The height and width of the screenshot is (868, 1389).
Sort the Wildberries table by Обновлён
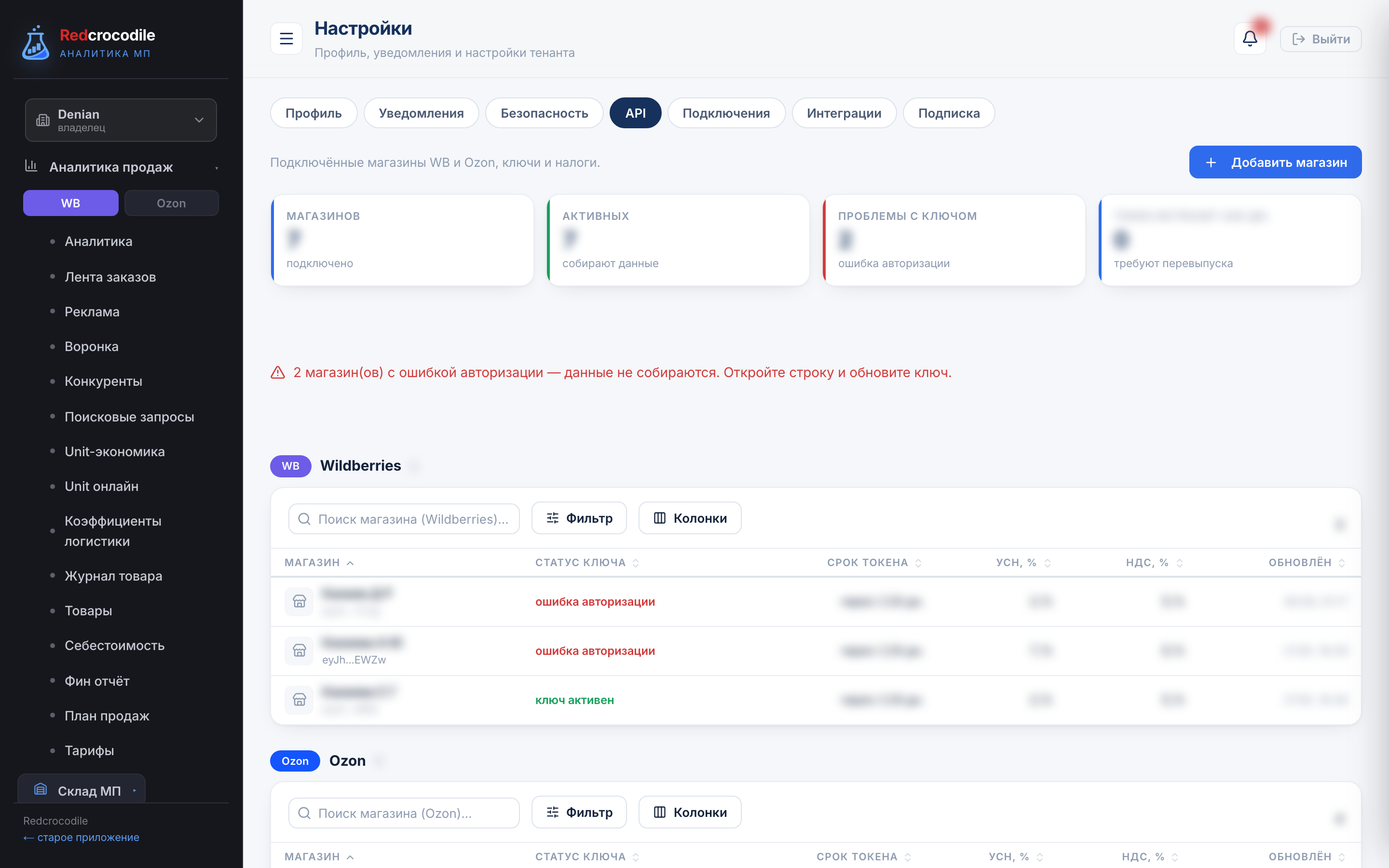pyautogui.click(x=1307, y=563)
